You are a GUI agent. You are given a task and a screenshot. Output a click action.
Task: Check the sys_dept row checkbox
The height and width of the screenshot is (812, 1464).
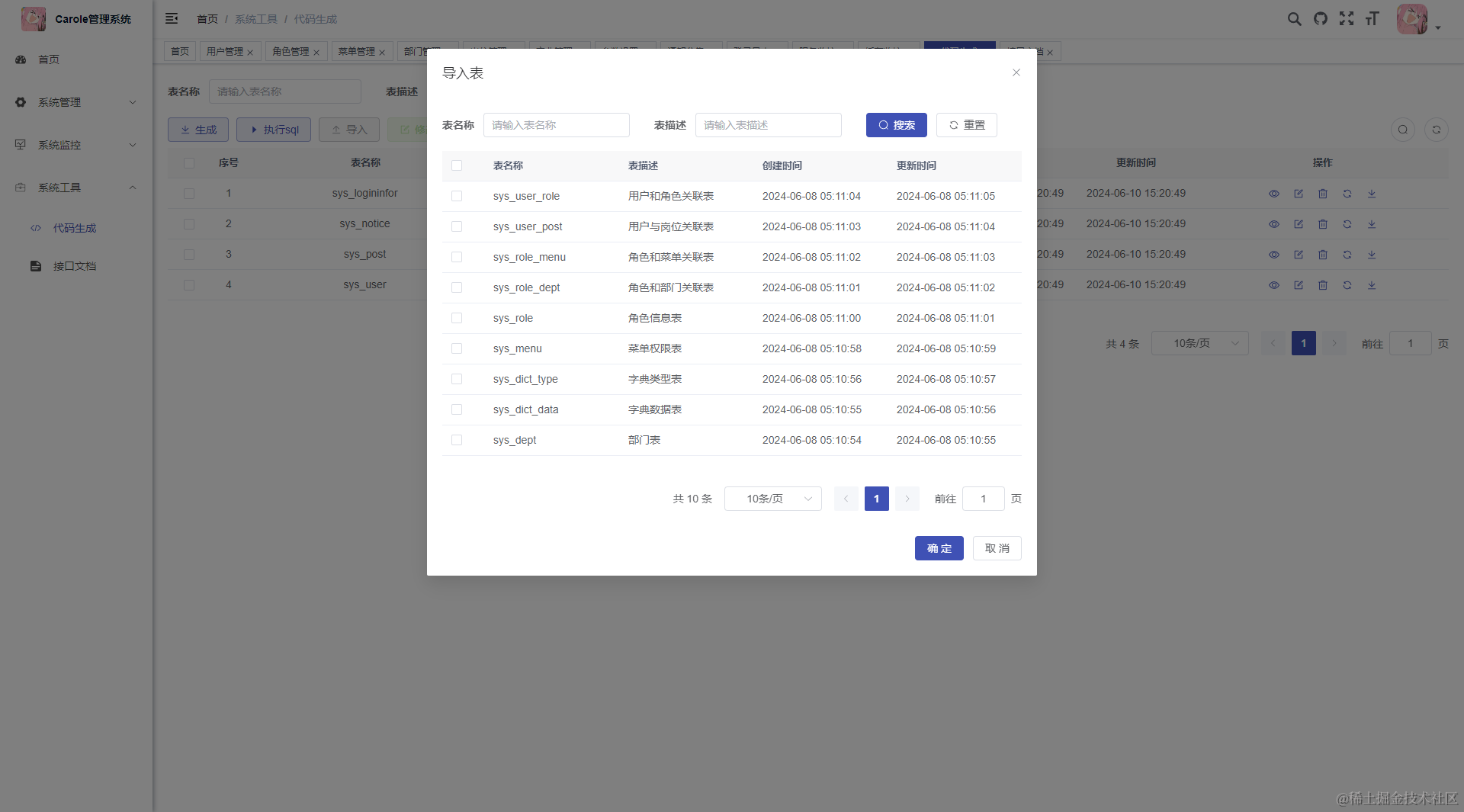click(x=457, y=440)
